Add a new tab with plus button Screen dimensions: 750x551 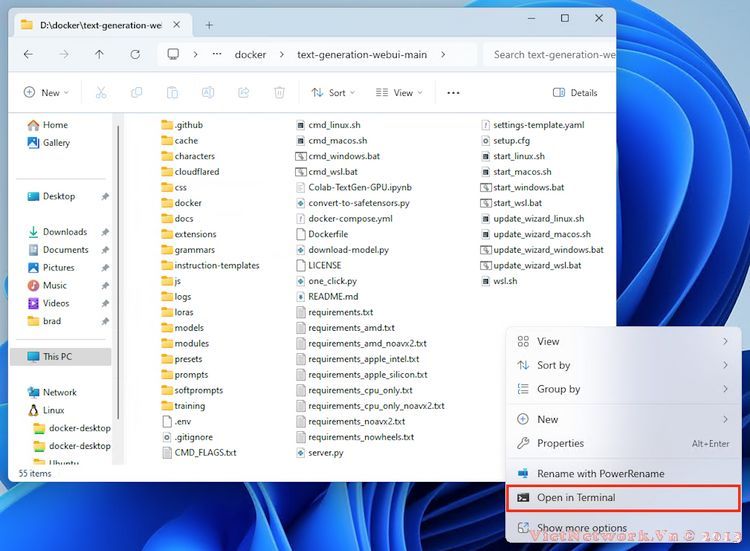tap(209, 25)
